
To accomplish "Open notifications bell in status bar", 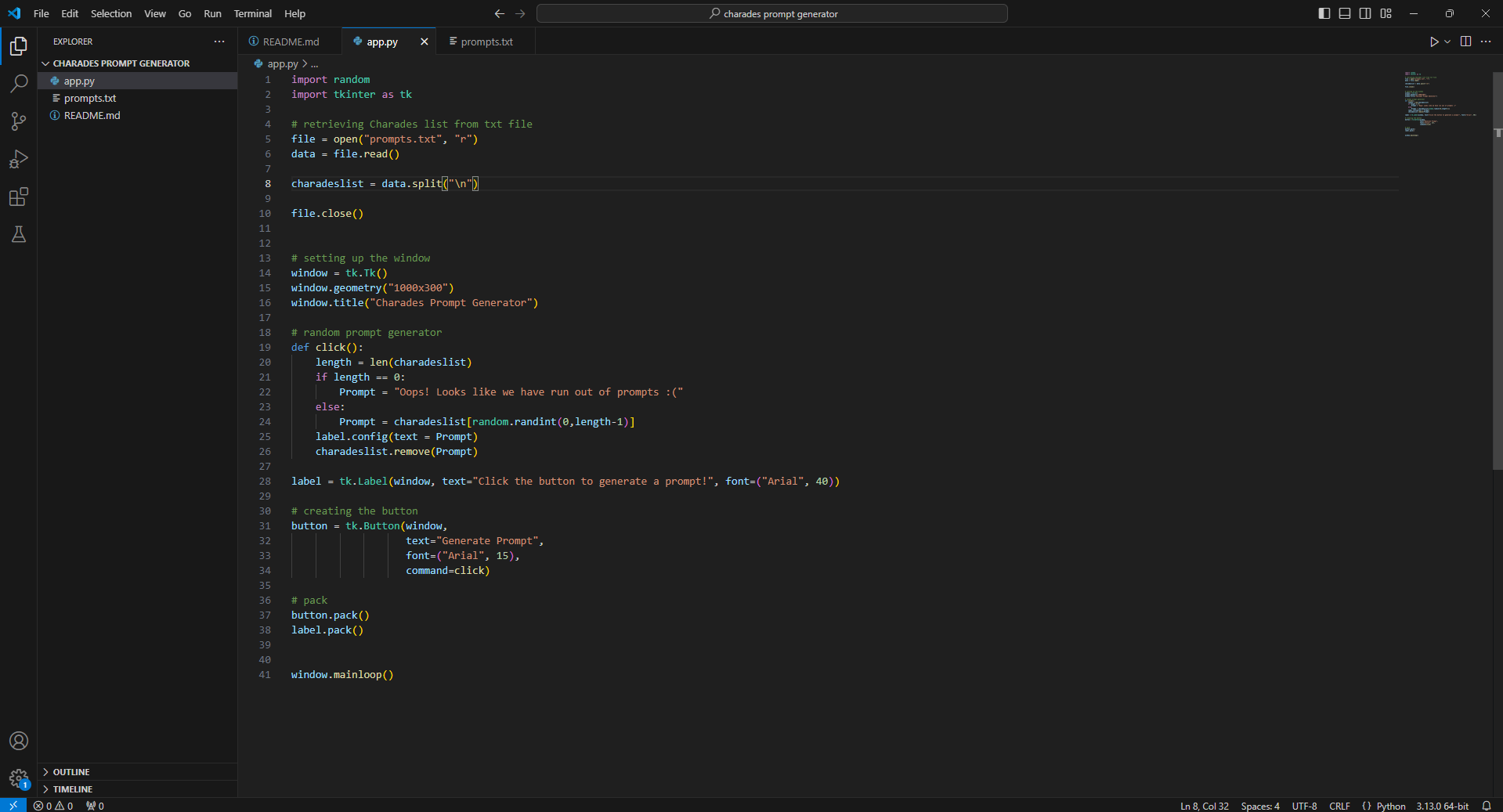I will tap(1486, 806).
